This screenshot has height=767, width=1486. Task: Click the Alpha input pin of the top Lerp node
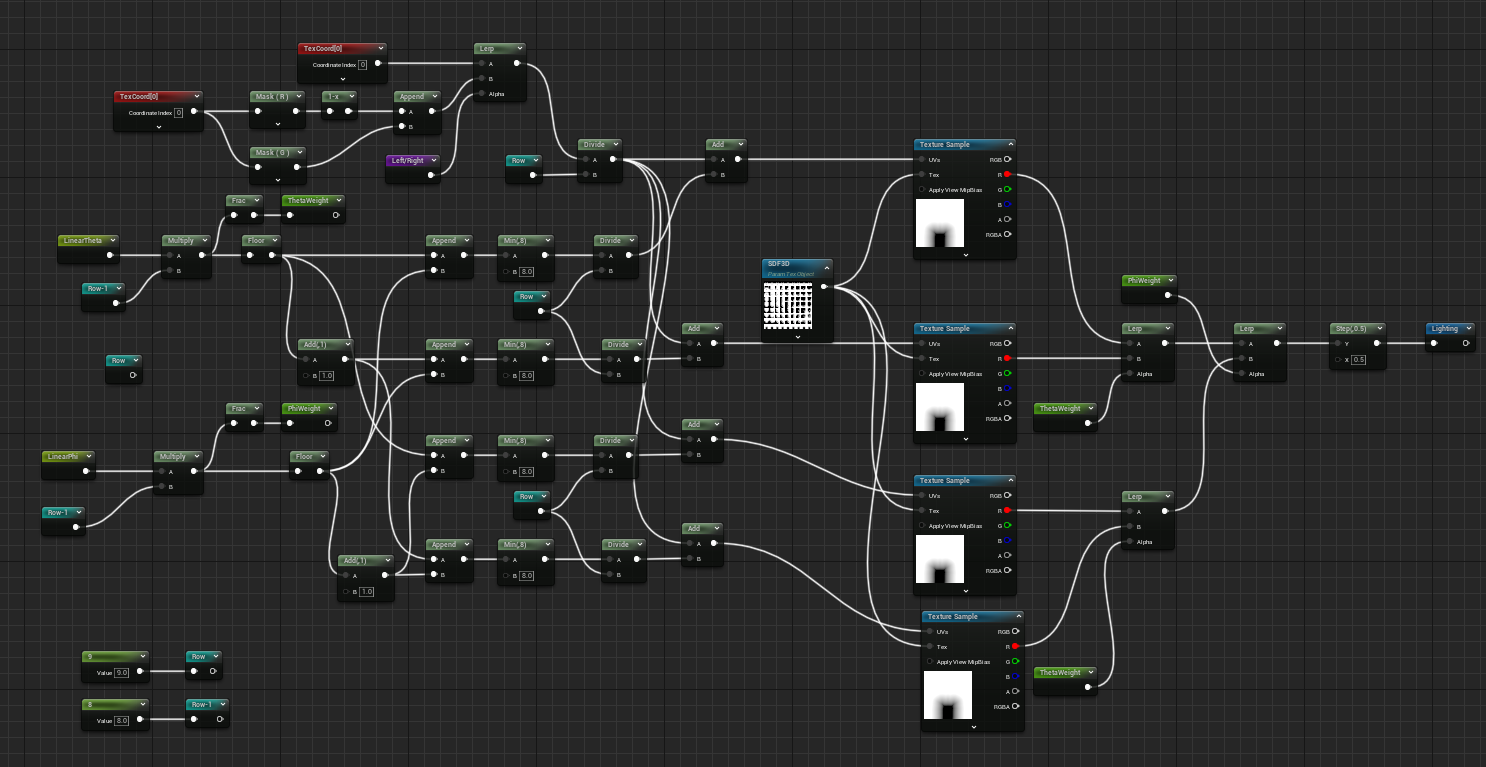click(481, 94)
